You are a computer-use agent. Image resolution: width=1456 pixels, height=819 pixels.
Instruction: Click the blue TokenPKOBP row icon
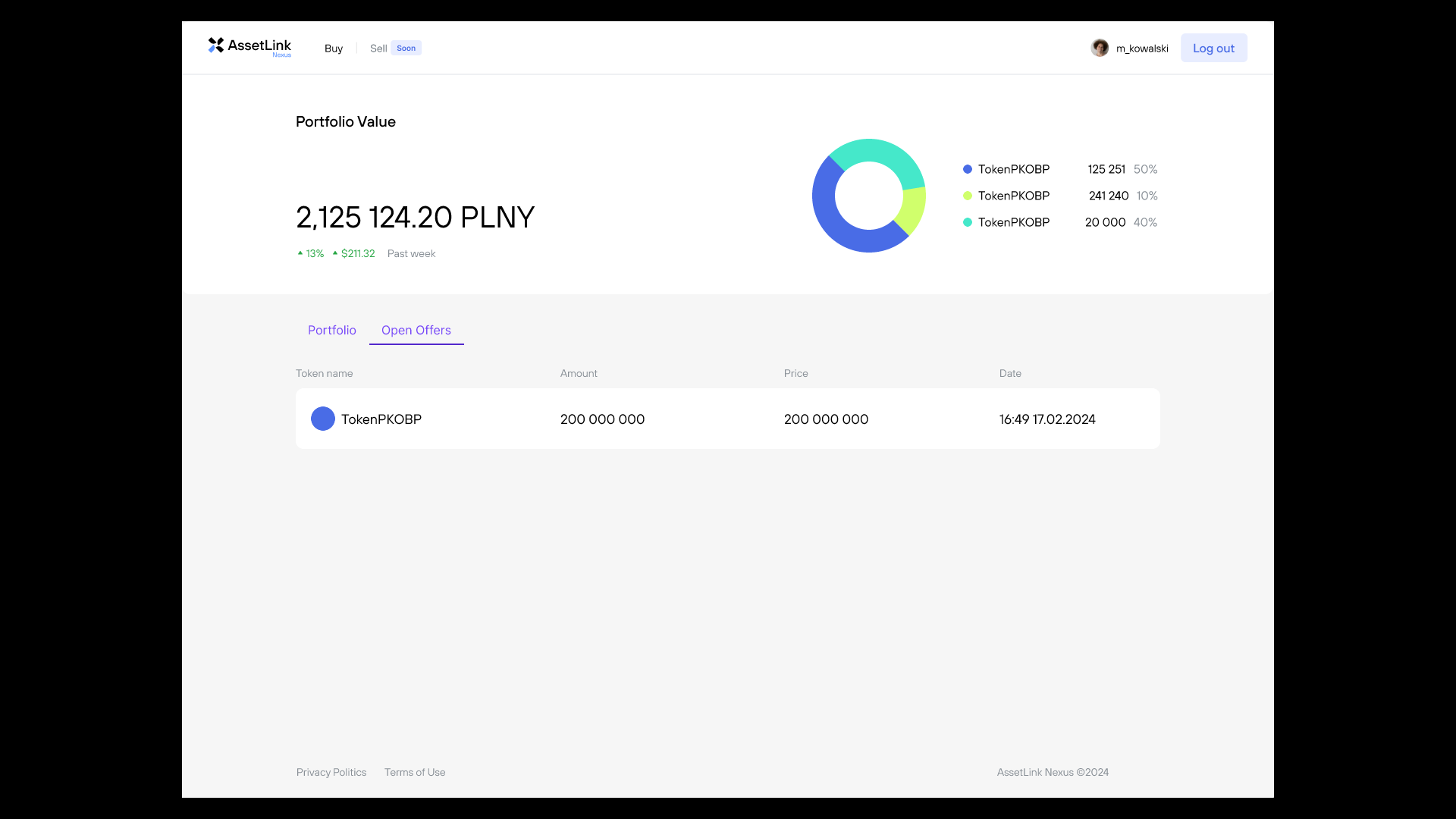pos(323,419)
